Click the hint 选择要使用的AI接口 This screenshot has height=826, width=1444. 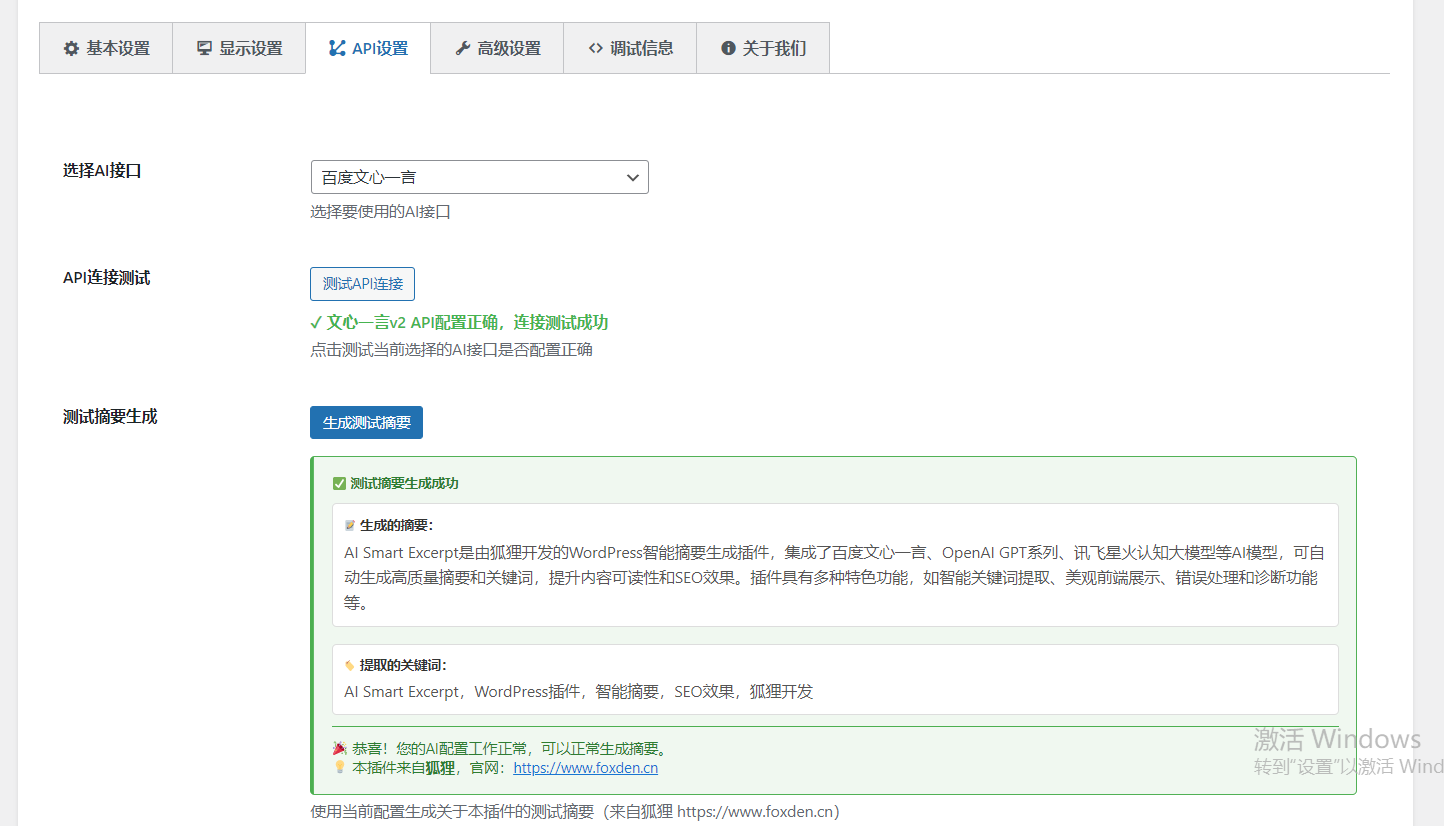380,212
